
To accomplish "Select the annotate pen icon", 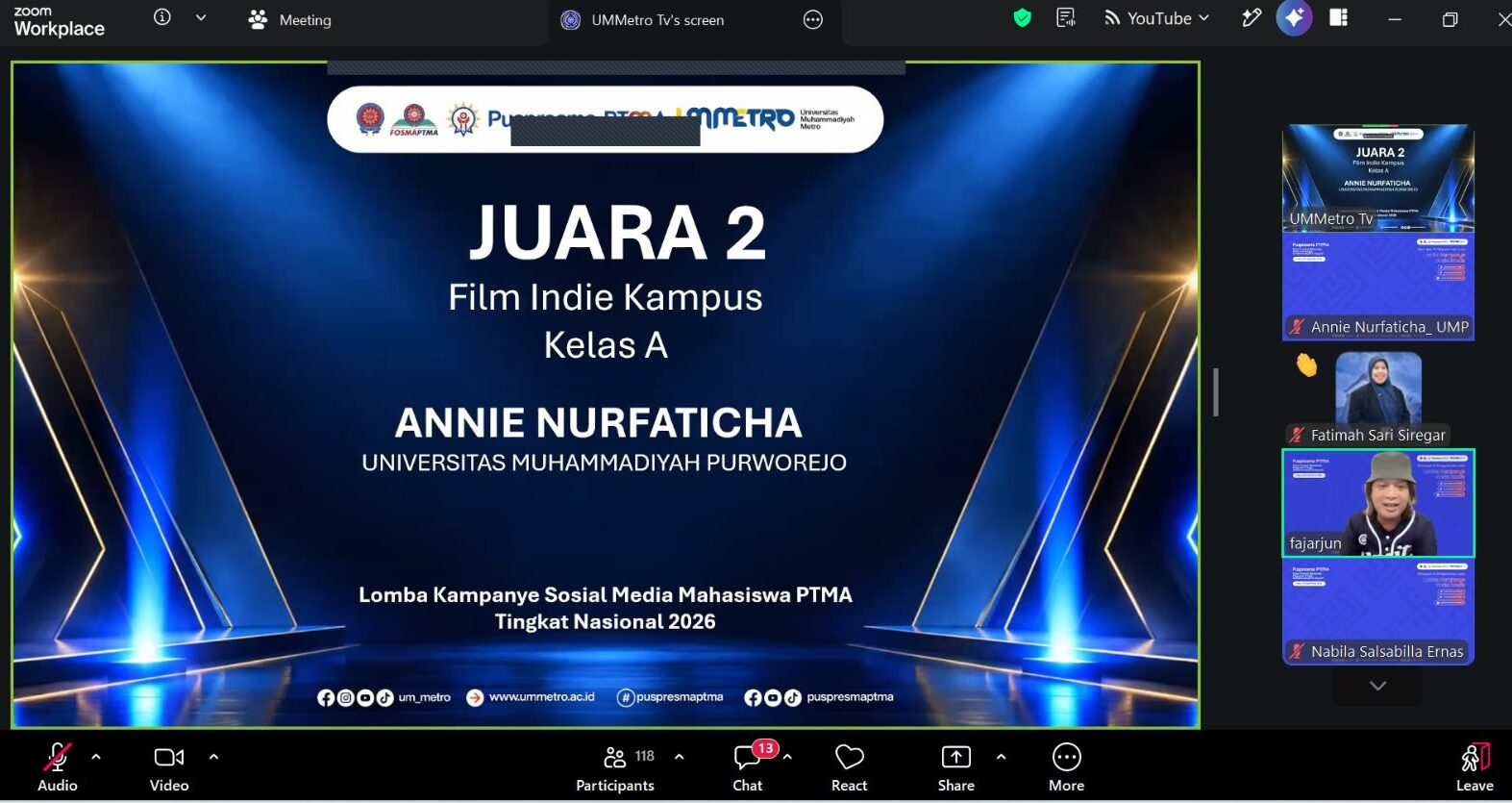I will tap(1252, 17).
